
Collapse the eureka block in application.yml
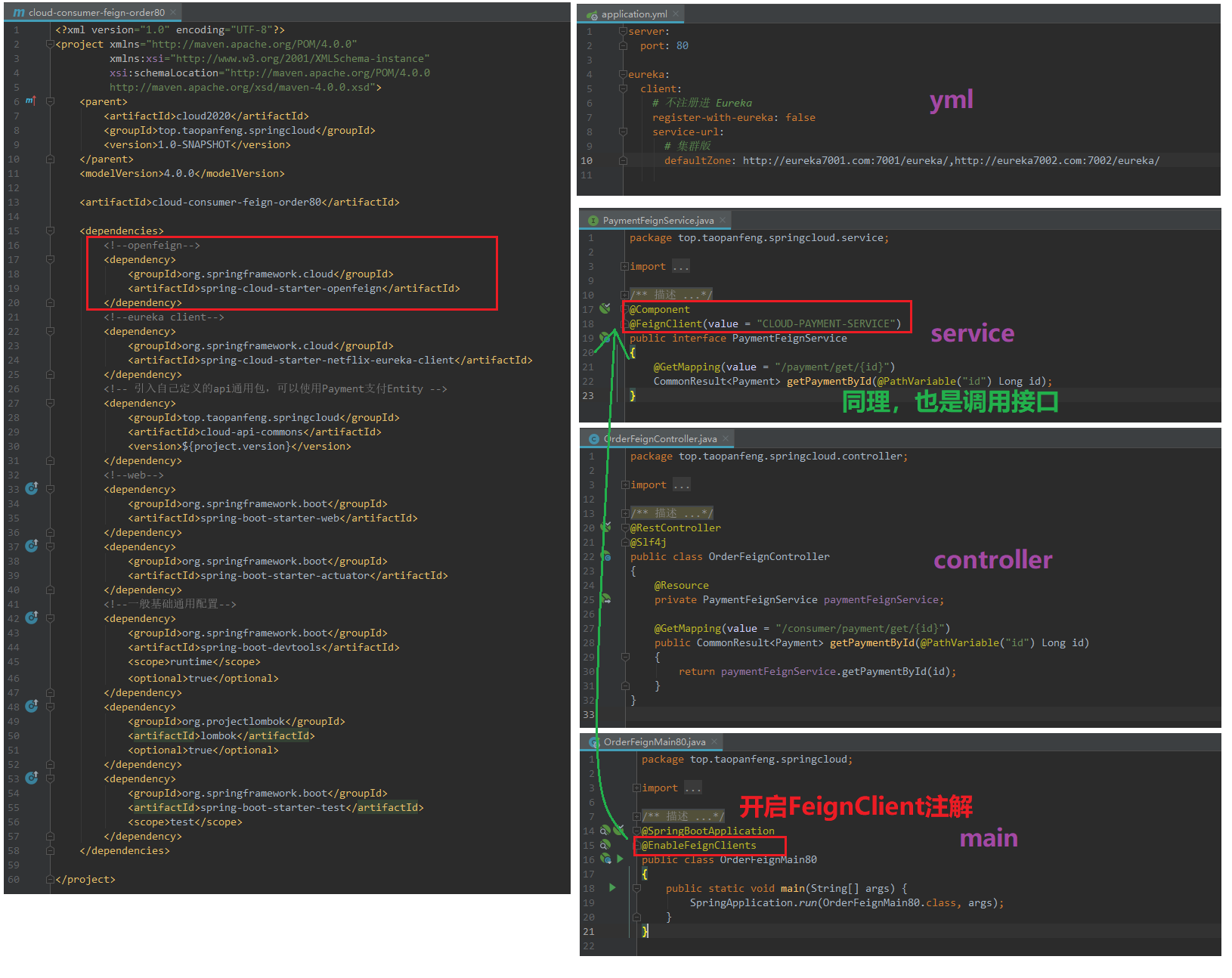623,74
